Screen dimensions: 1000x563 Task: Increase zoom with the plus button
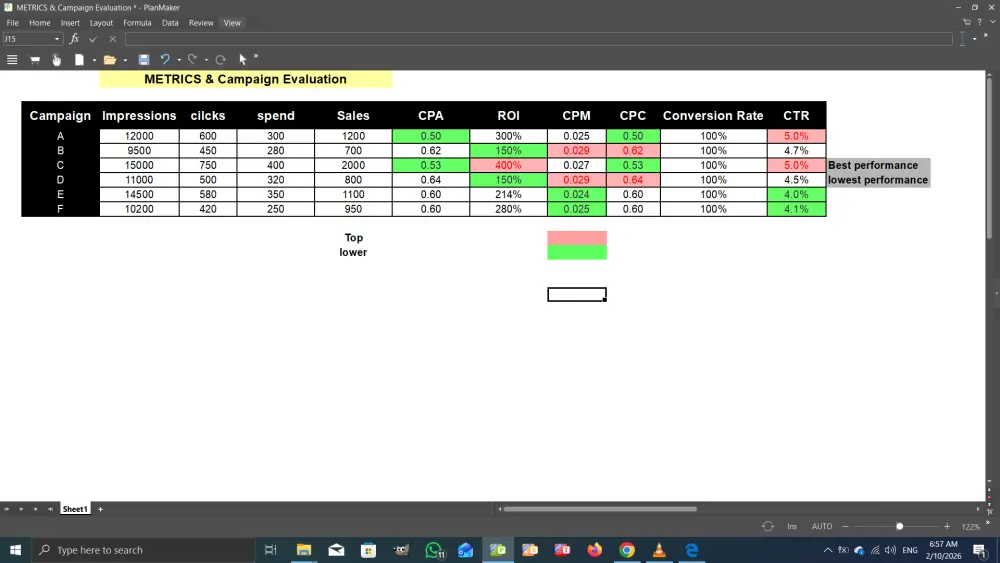[x=947, y=527]
